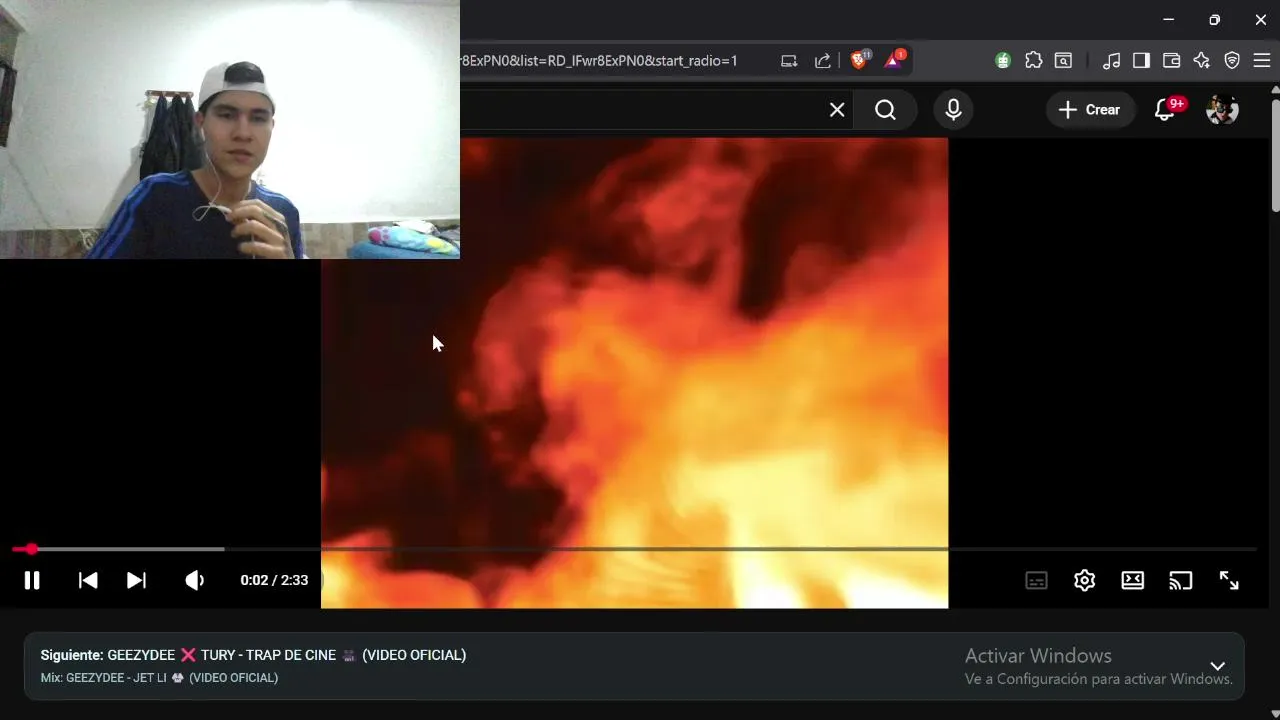The image size is (1280, 720).
Task: Open the YouTube account avatar menu
Action: point(1222,110)
